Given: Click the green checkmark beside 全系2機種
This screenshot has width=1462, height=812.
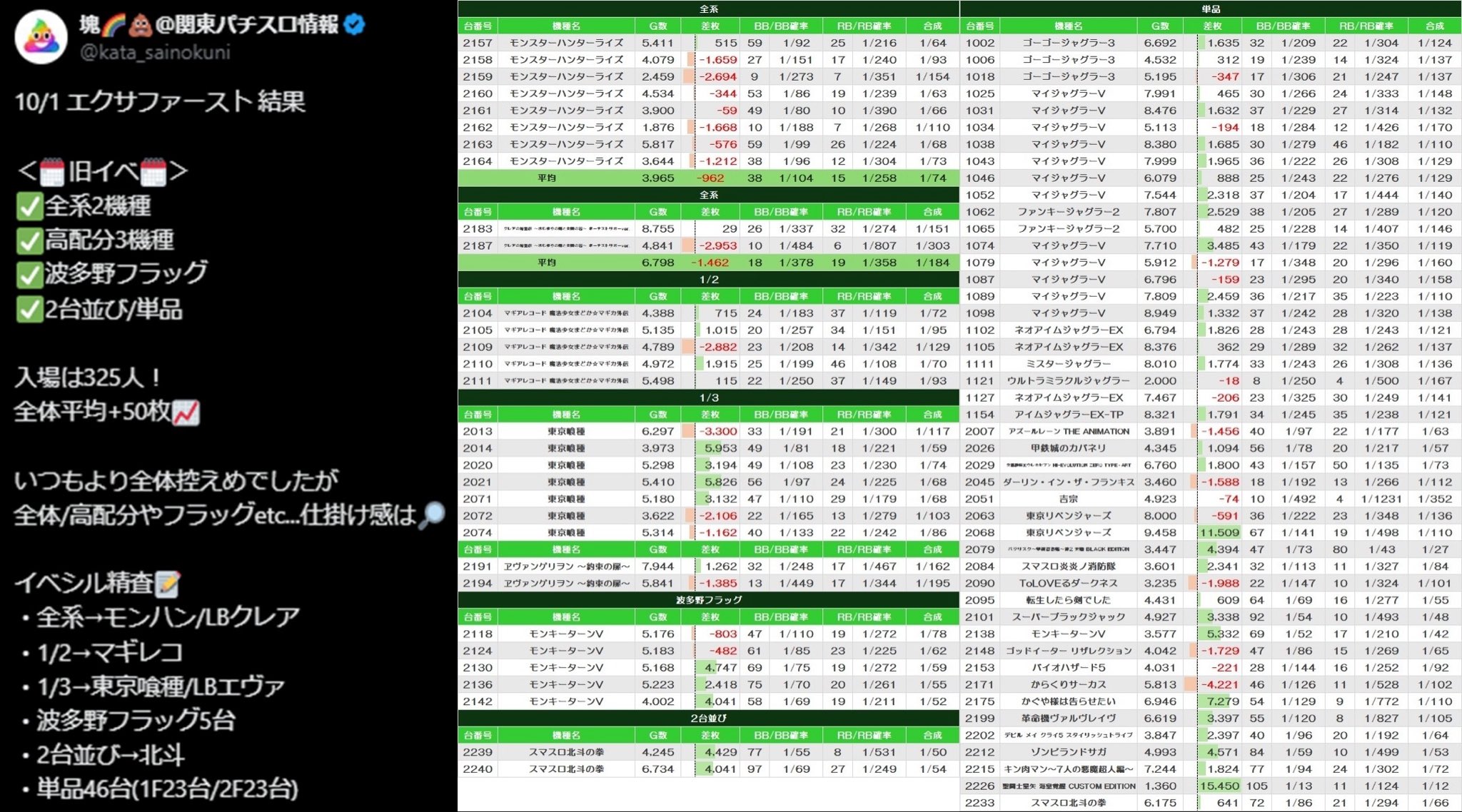Looking at the screenshot, I should click(29, 207).
